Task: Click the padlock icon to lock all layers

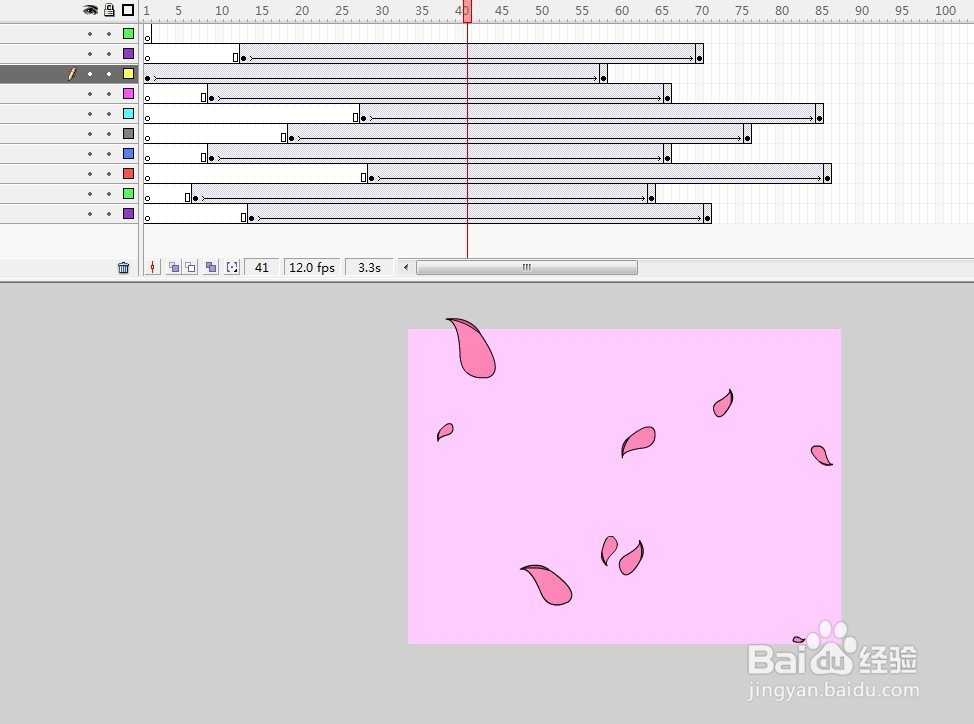Action: 109,9
